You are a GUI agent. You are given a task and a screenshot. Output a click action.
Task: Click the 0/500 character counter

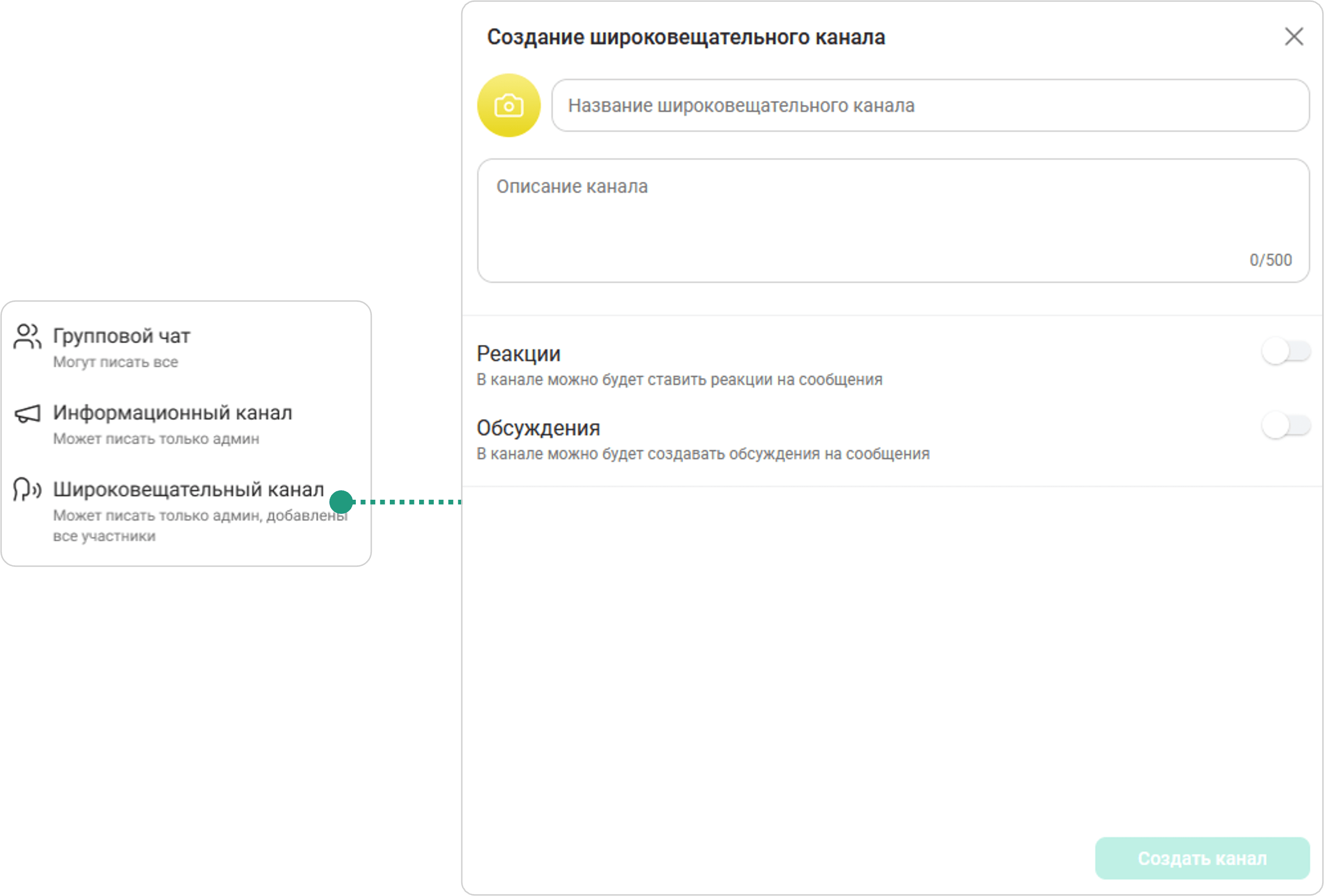1271,260
